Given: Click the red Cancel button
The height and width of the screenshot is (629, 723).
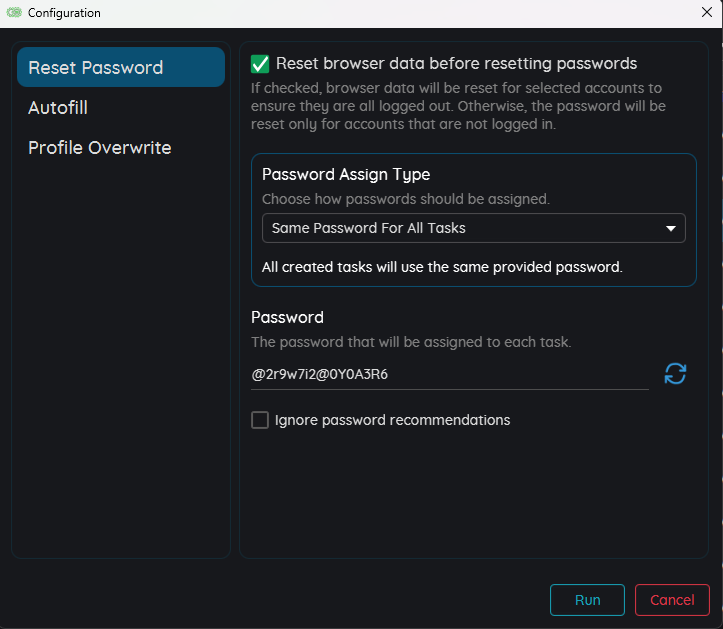Looking at the screenshot, I should click(x=672, y=600).
